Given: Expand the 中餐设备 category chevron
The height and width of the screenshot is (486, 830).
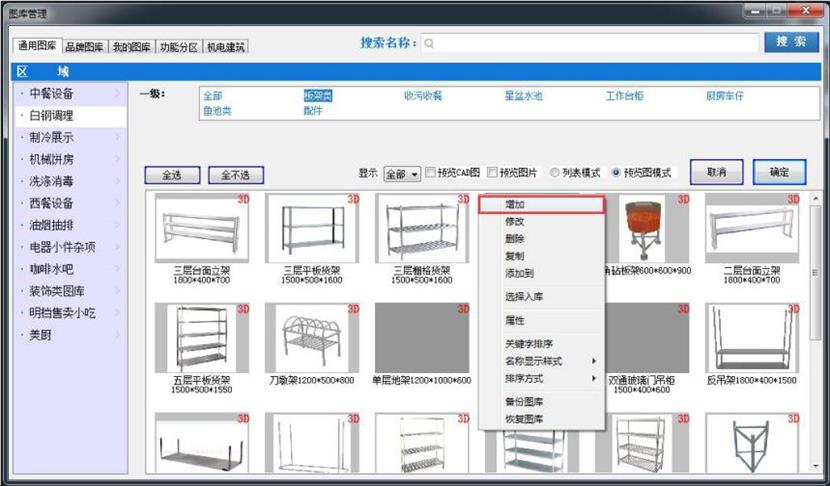Looking at the screenshot, I should tap(118, 94).
